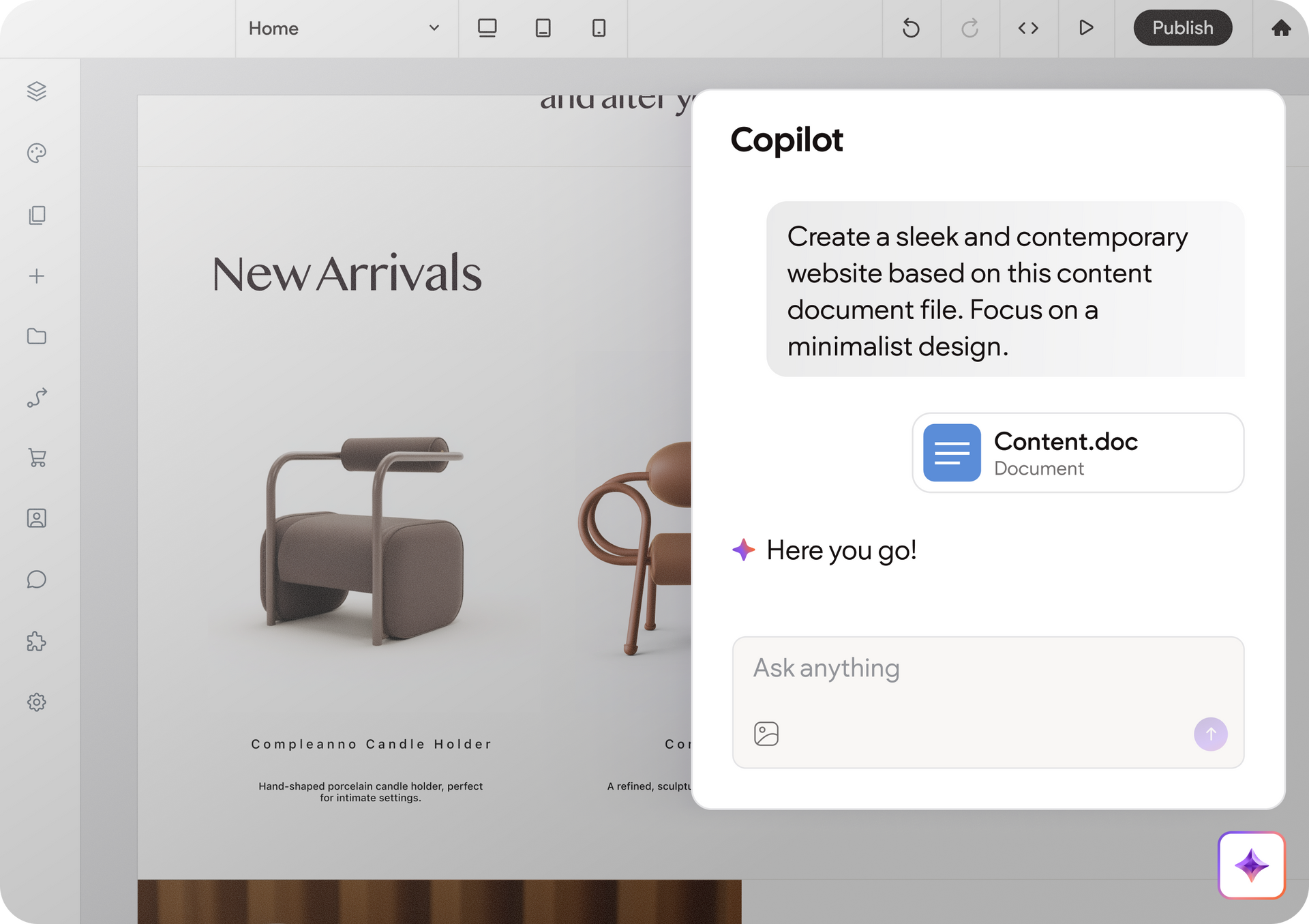The height and width of the screenshot is (924, 1309).
Task: Open the folder file manager icon
Action: click(37, 336)
